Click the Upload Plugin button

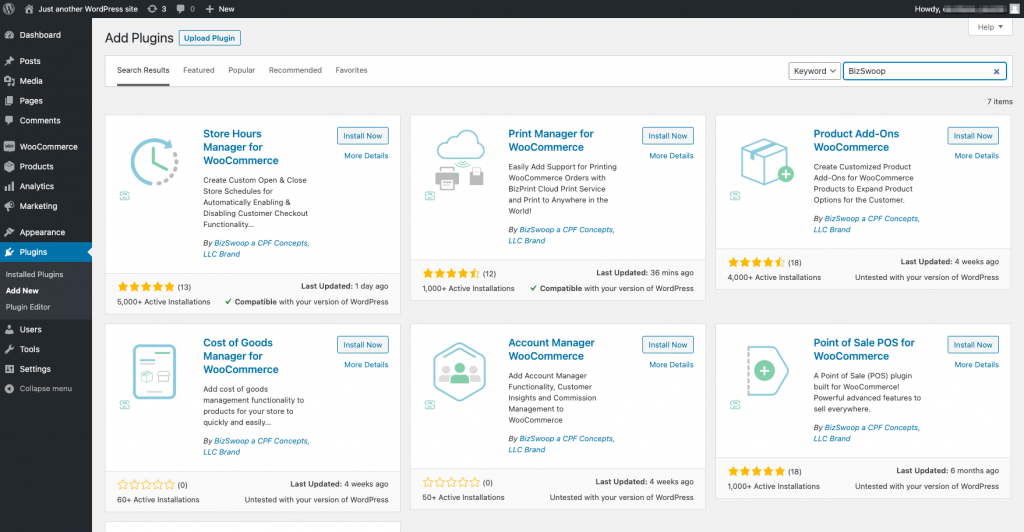tap(210, 38)
